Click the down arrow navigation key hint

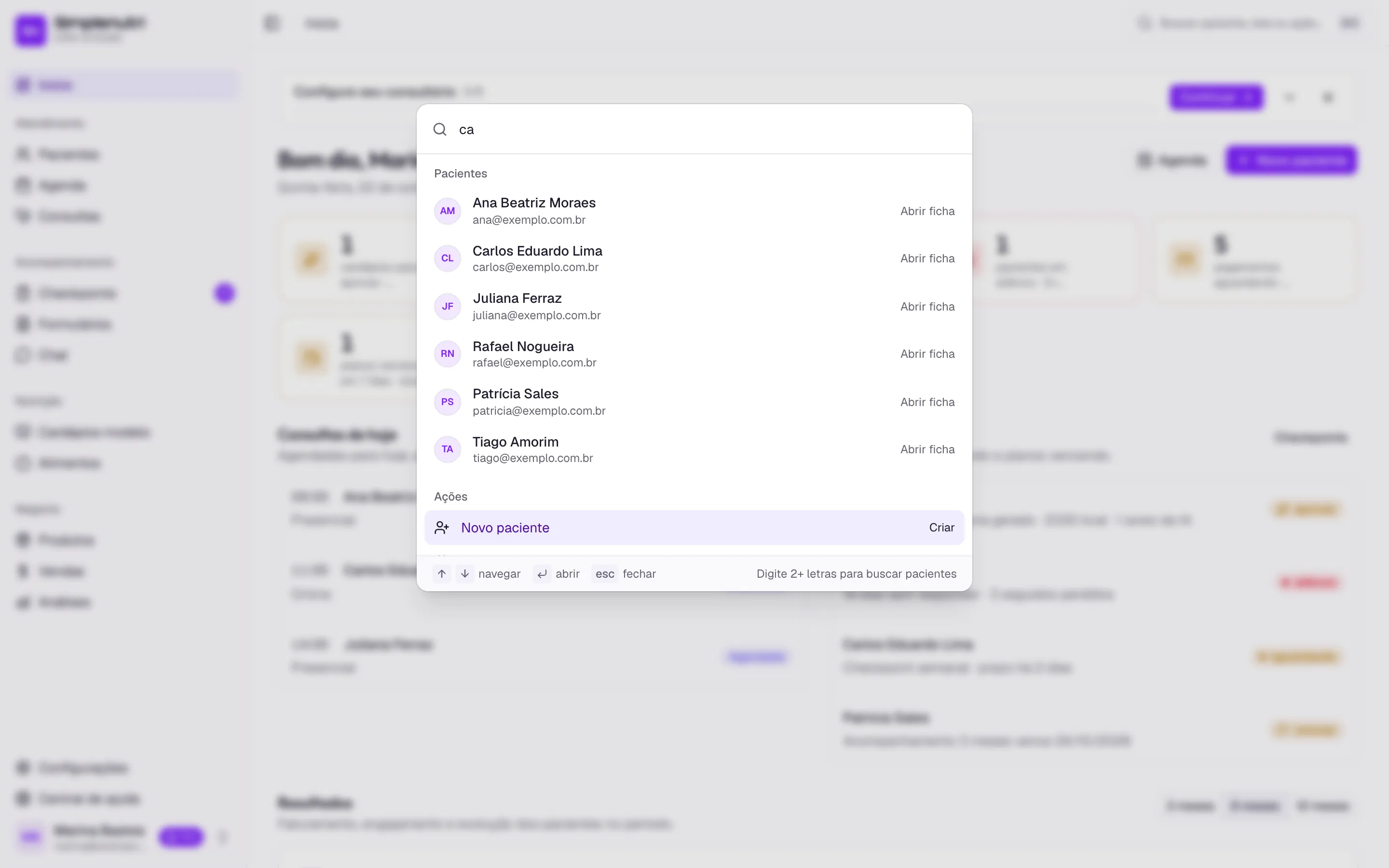coord(465,573)
